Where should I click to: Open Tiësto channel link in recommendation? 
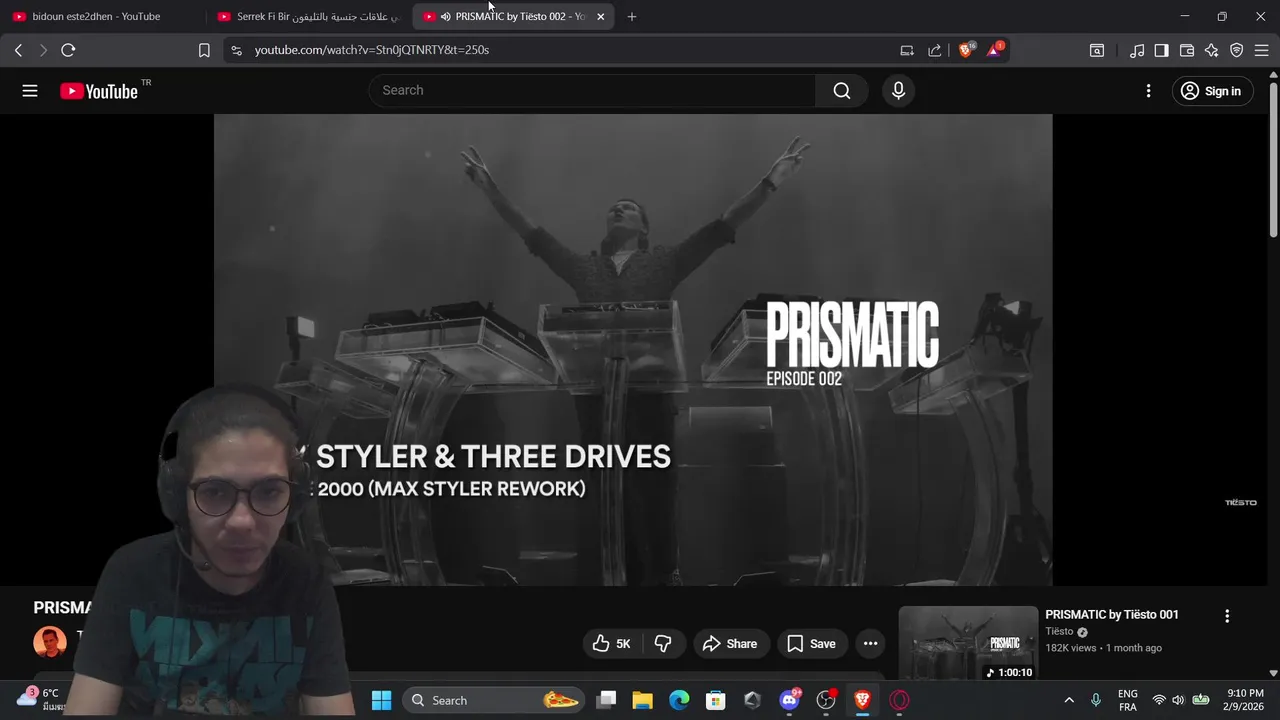coord(1059,632)
